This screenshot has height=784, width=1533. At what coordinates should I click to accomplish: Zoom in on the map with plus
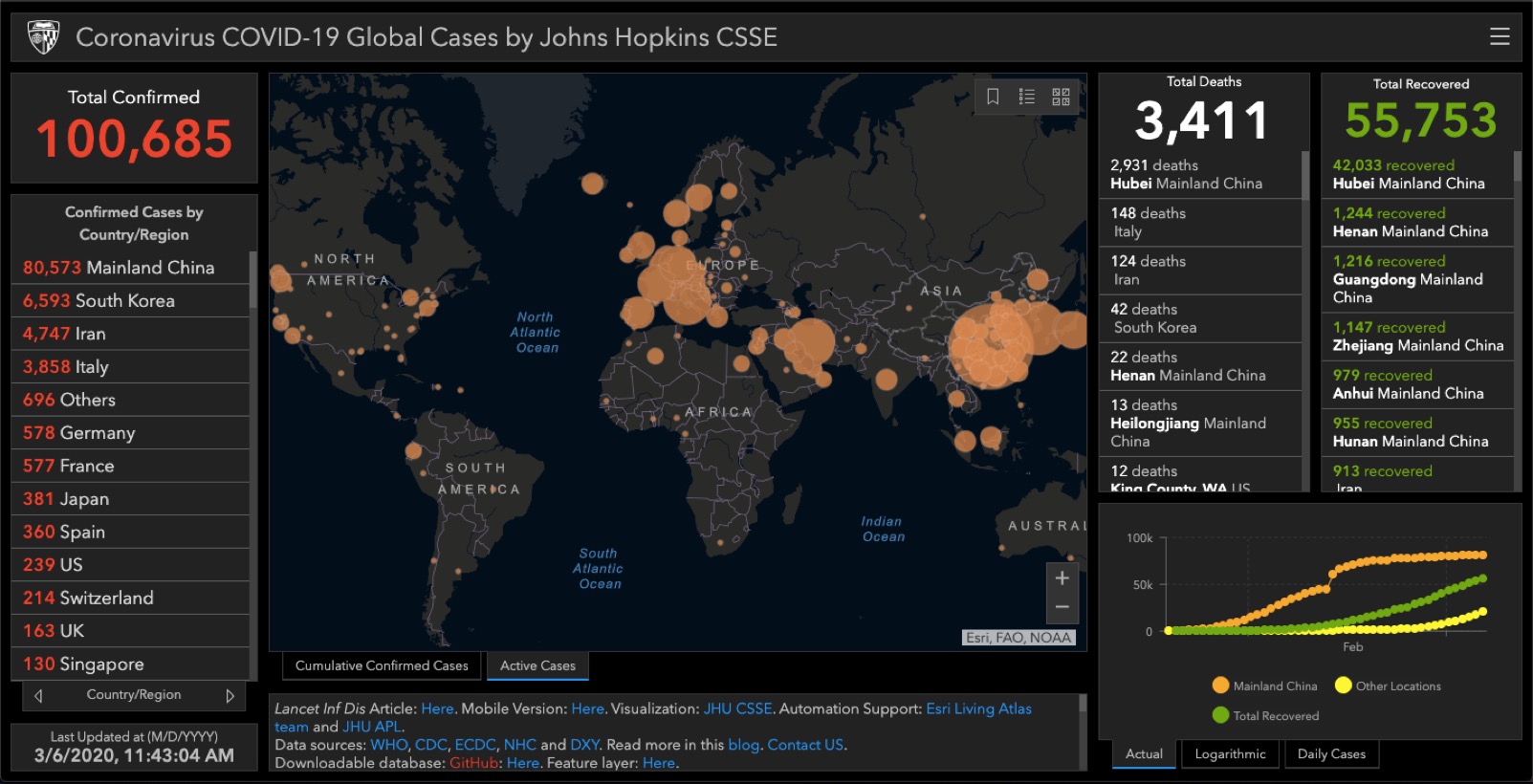[1062, 577]
